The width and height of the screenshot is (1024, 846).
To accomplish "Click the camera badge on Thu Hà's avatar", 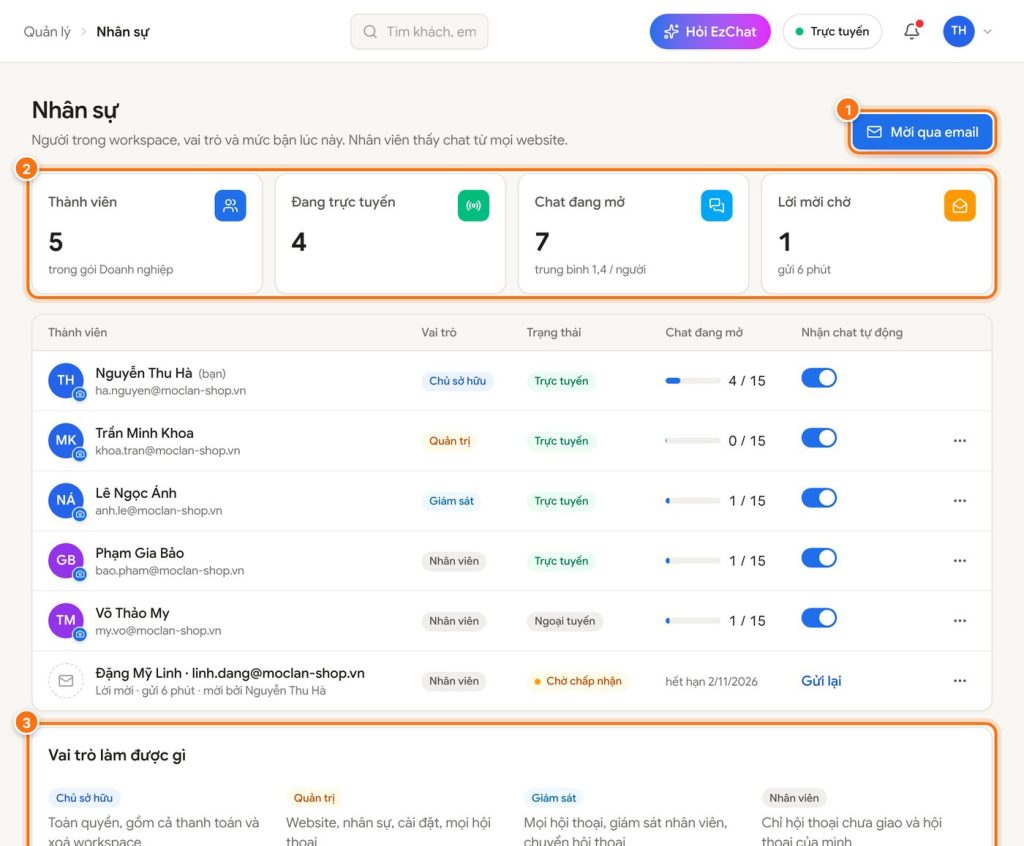I will (x=80, y=395).
